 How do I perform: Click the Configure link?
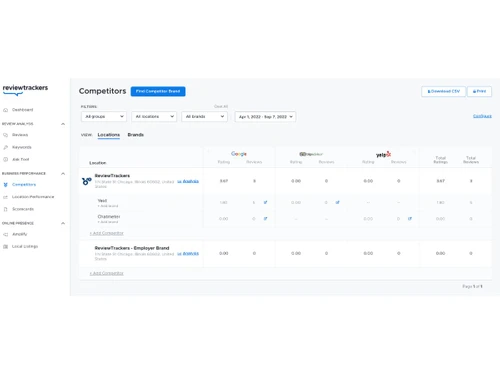point(482,116)
